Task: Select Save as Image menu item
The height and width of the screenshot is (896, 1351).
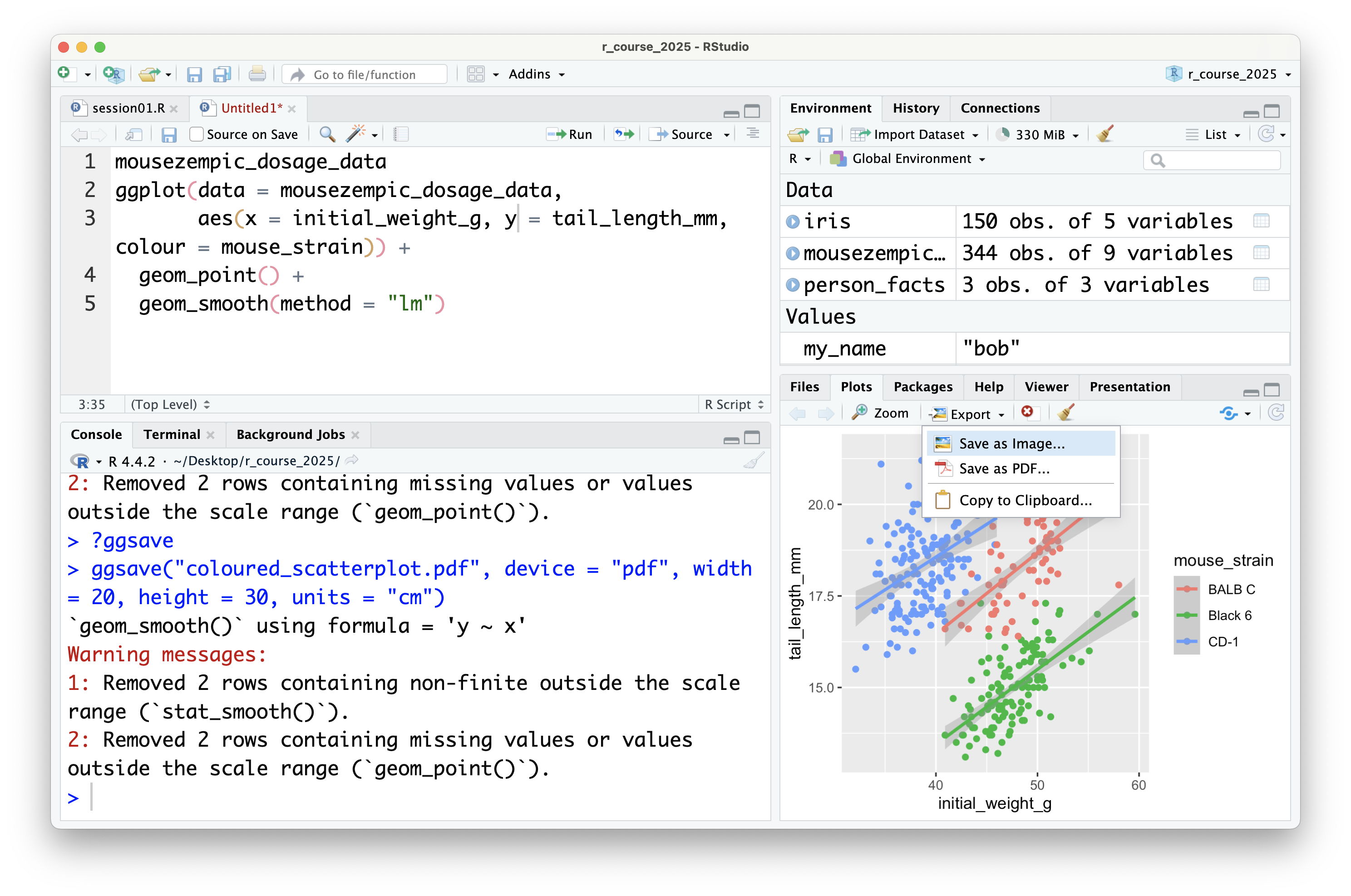Action: click(1021, 443)
